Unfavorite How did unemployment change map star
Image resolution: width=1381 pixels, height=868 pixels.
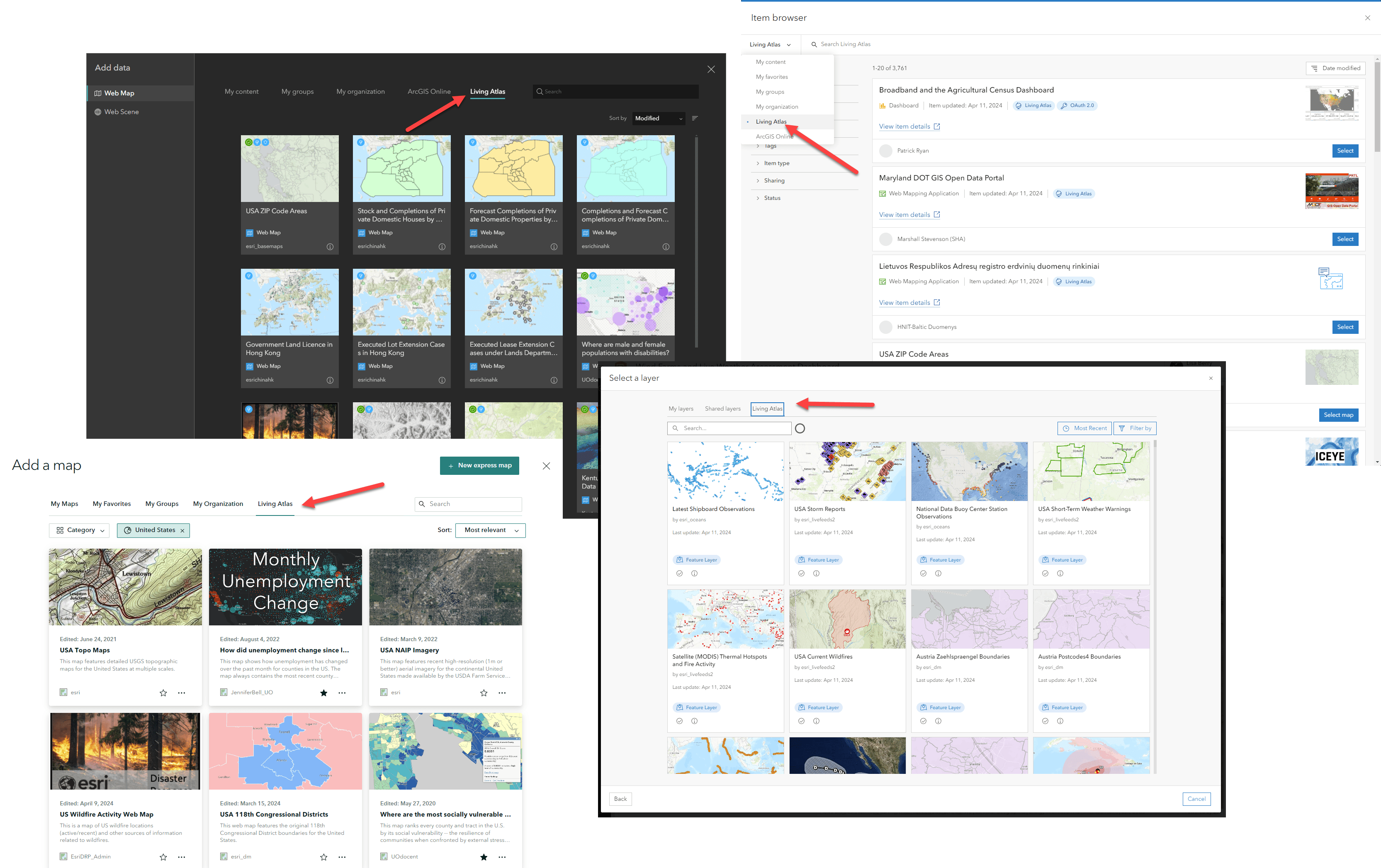pyautogui.click(x=323, y=693)
